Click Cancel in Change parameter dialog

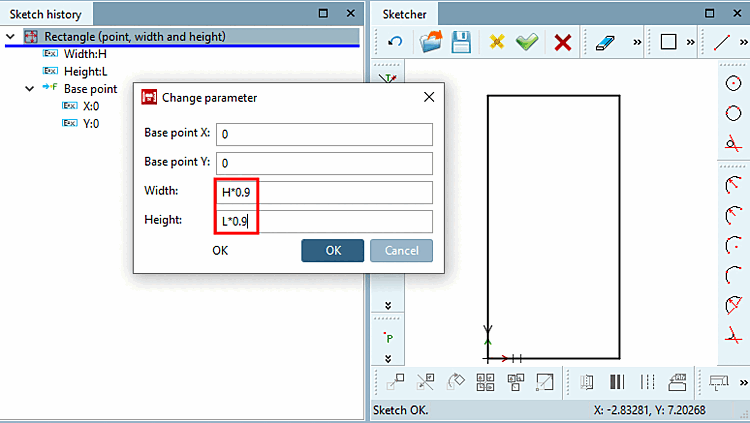pyautogui.click(x=401, y=251)
